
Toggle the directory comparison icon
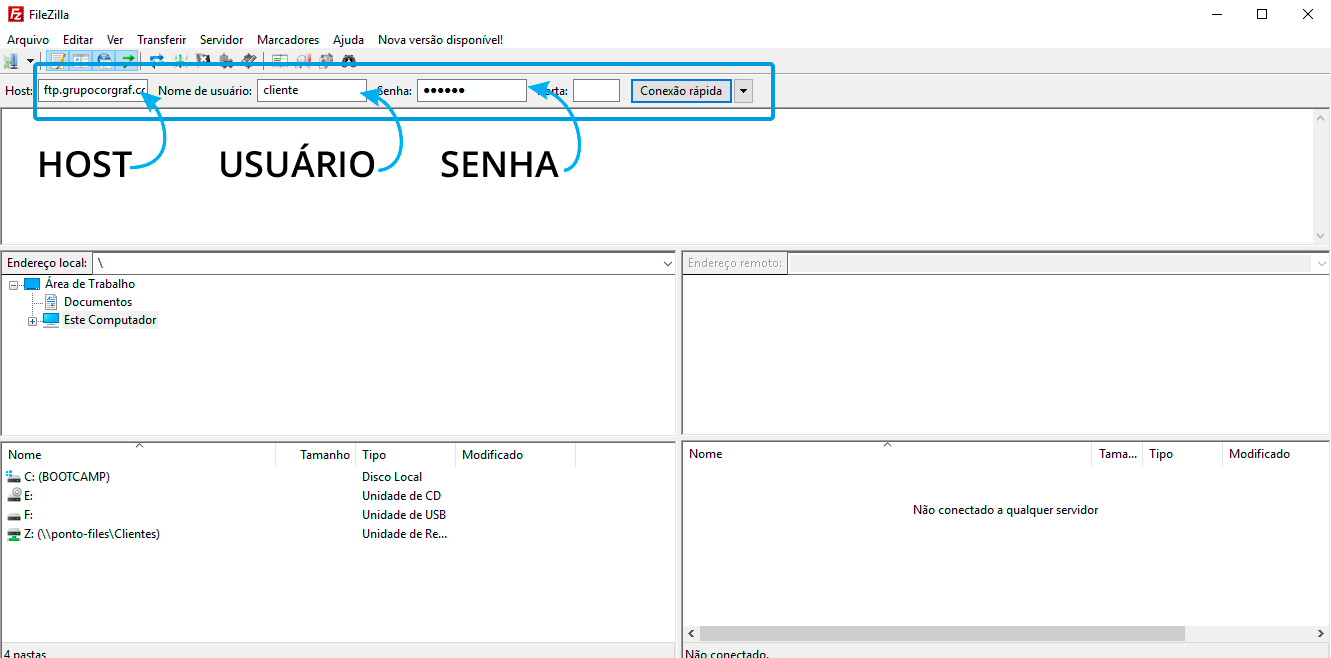302,60
